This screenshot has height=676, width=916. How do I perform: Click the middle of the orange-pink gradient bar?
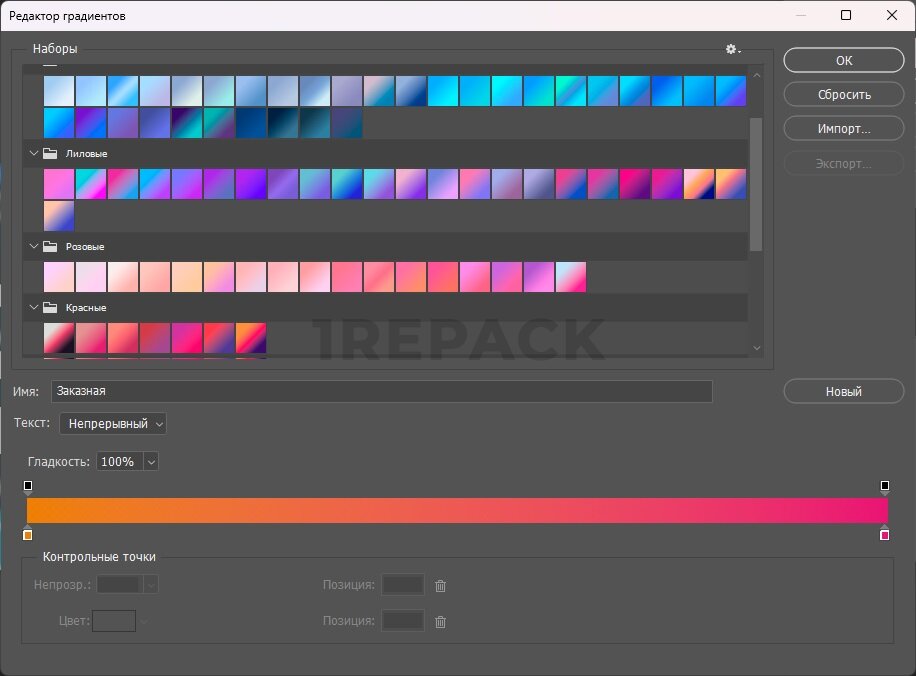click(457, 510)
